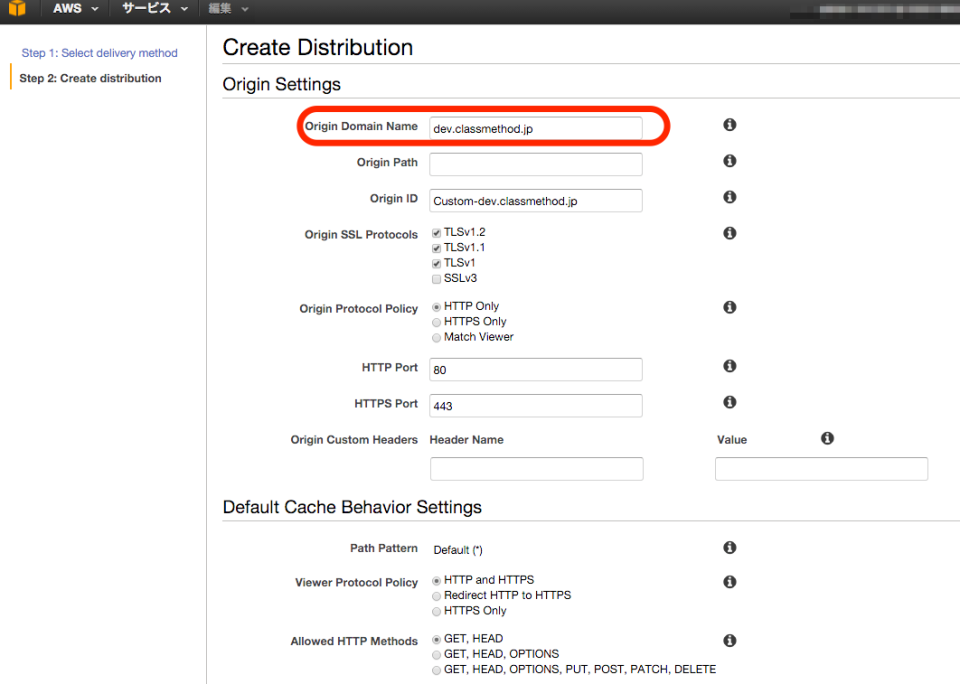Viewport: 960px width, 684px height.
Task: Open the HTTP Port info tooltip
Action: point(729,366)
